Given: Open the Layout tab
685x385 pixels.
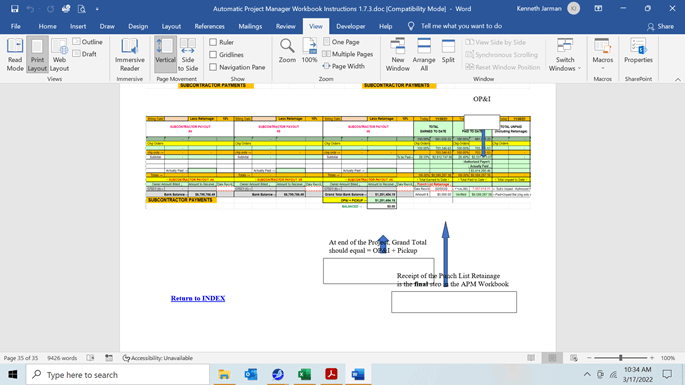Looking at the screenshot, I should click(x=171, y=26).
